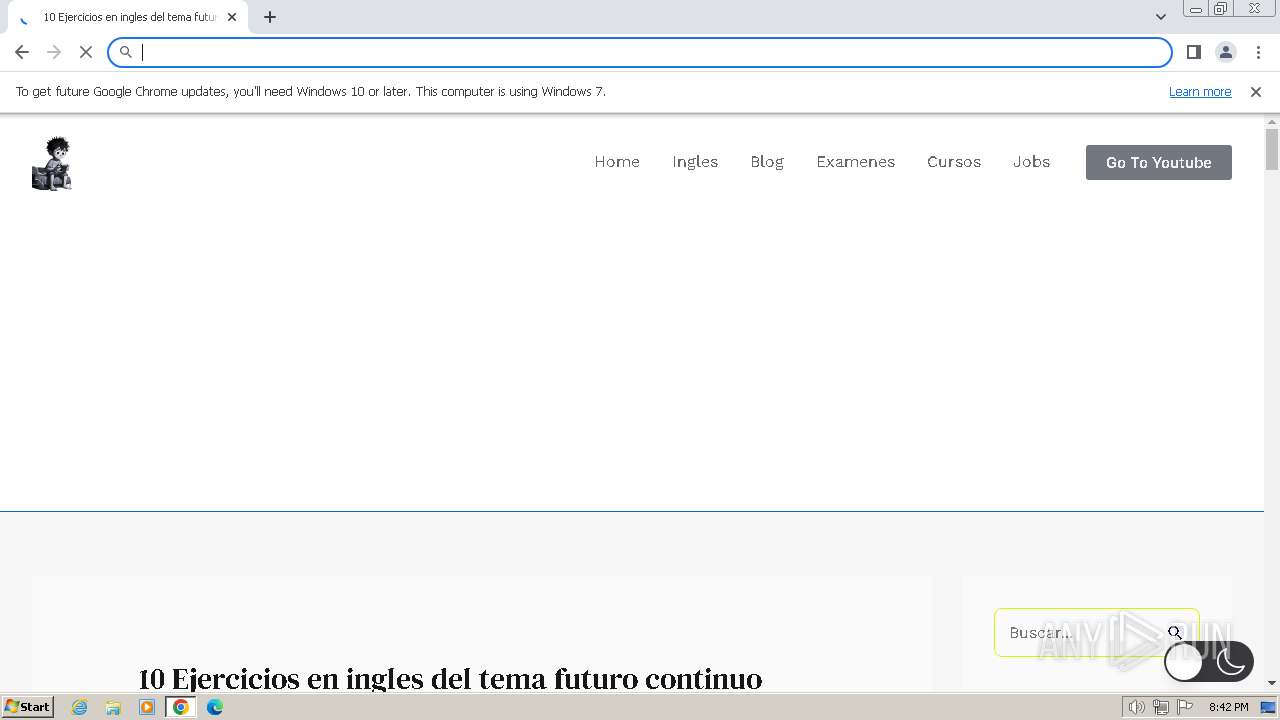Dismiss the Chrome update notification bar
The width and height of the screenshot is (1280, 720).
[x=1256, y=92]
